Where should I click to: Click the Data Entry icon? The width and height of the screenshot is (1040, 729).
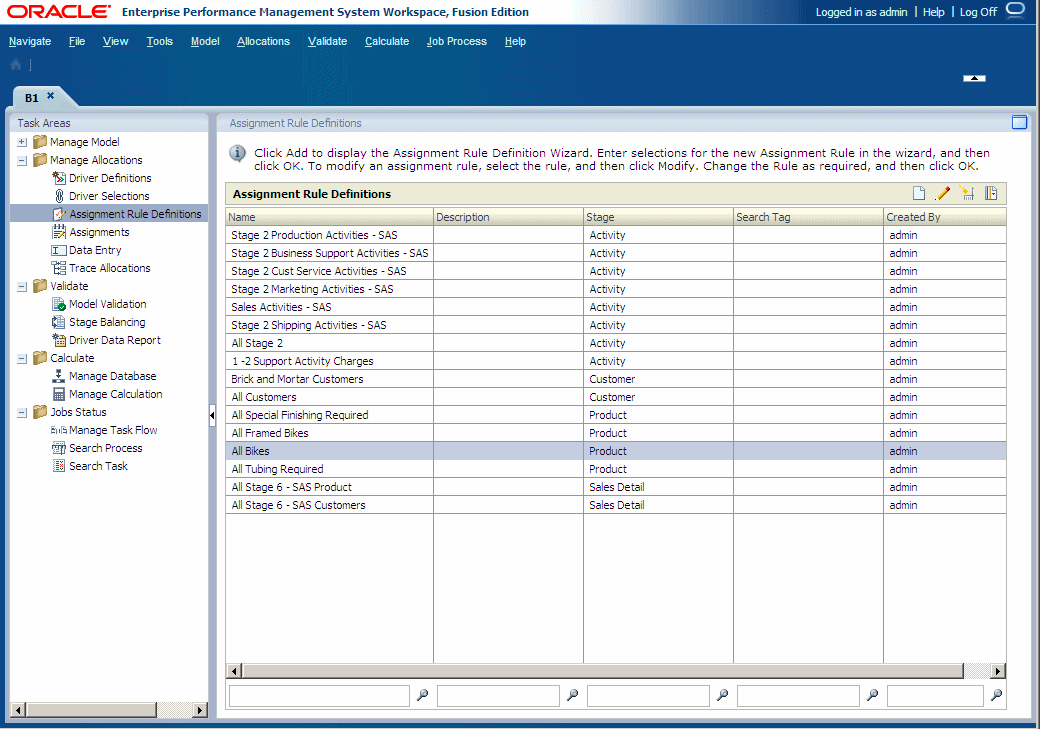click(58, 250)
